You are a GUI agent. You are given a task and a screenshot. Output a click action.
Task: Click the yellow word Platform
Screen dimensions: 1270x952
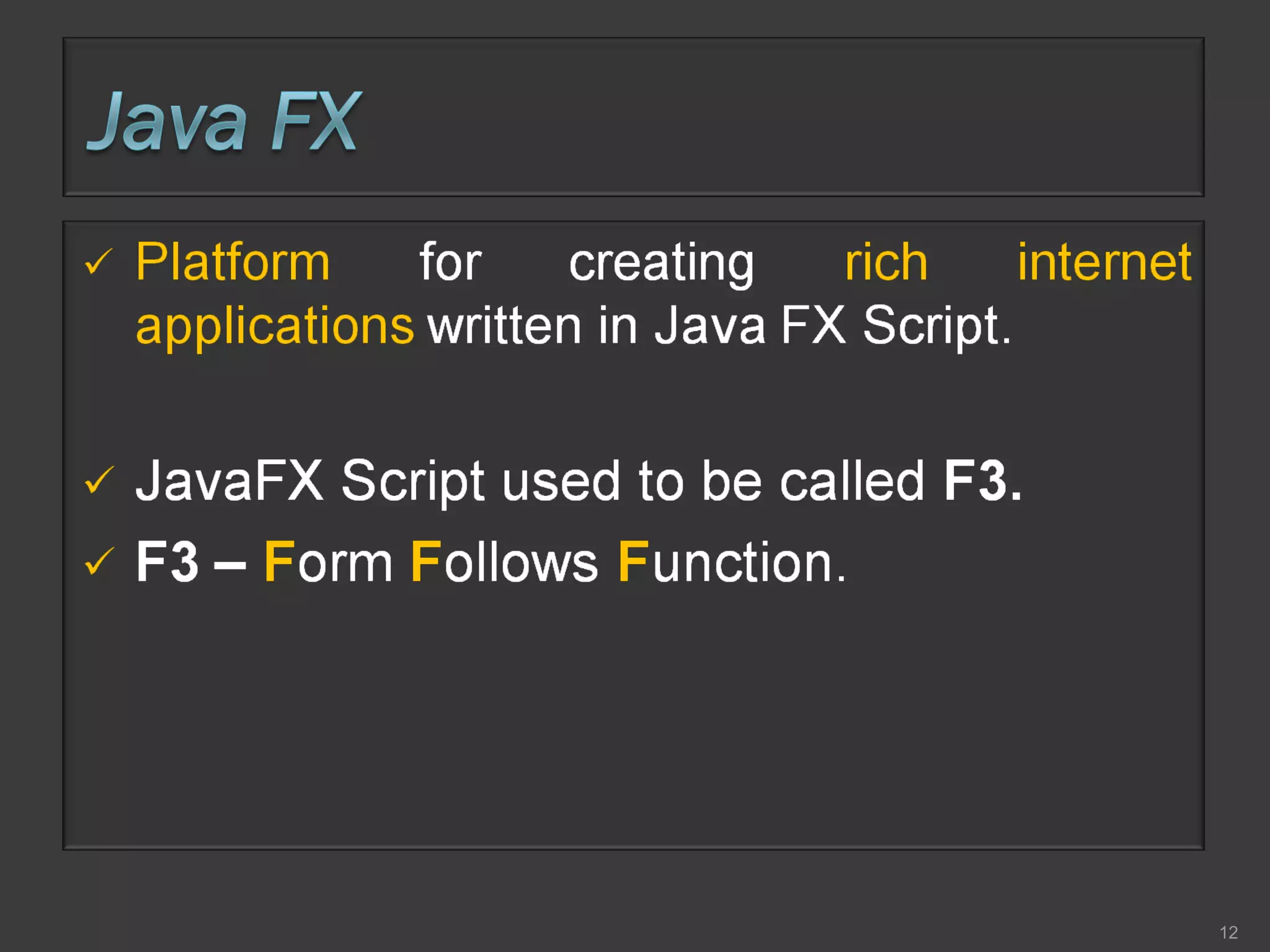(x=233, y=263)
